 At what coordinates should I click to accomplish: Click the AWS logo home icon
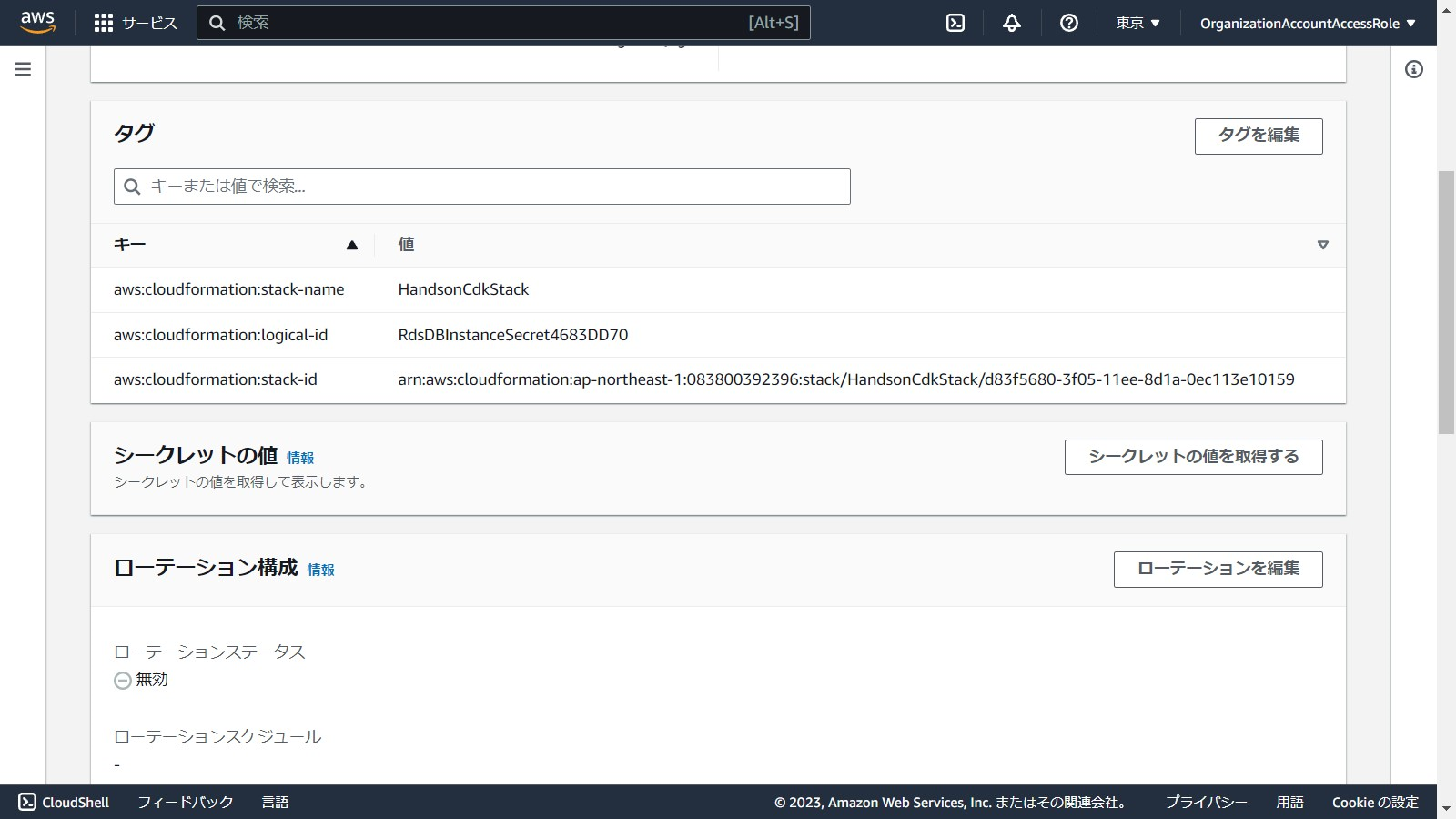[37, 22]
